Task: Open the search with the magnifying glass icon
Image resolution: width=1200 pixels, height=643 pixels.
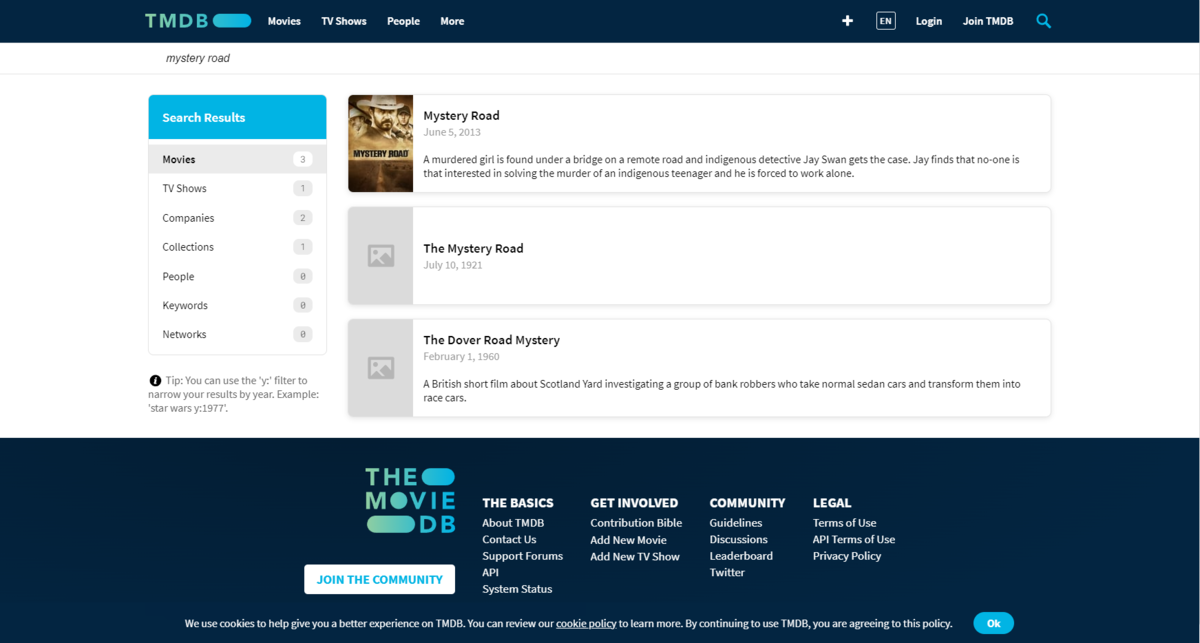Action: click(x=1043, y=20)
